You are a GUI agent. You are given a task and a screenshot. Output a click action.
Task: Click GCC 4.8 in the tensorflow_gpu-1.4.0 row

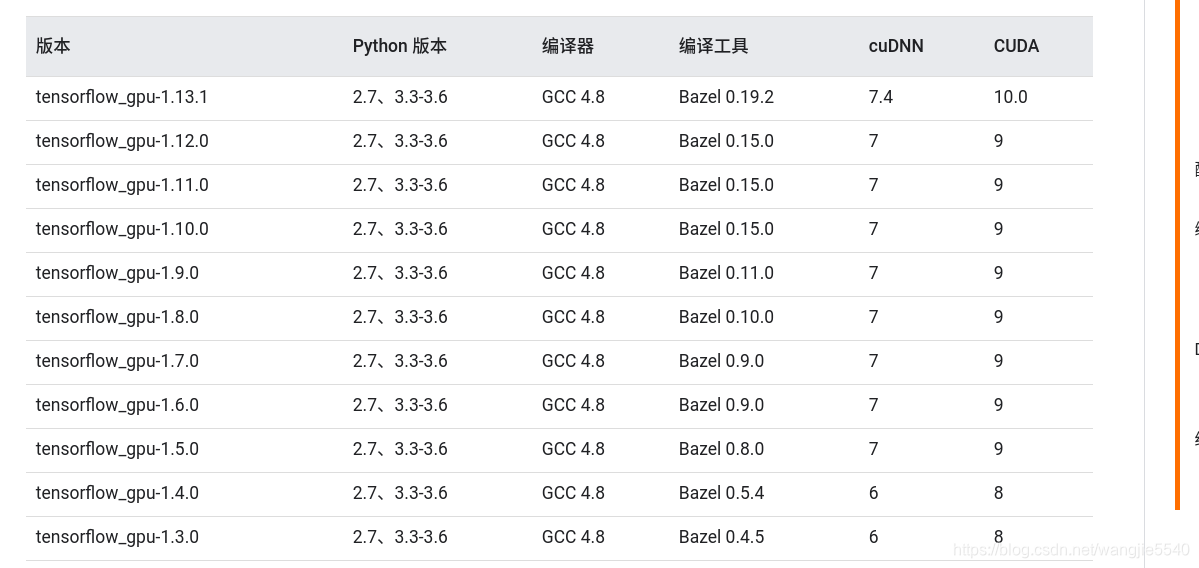click(x=573, y=493)
